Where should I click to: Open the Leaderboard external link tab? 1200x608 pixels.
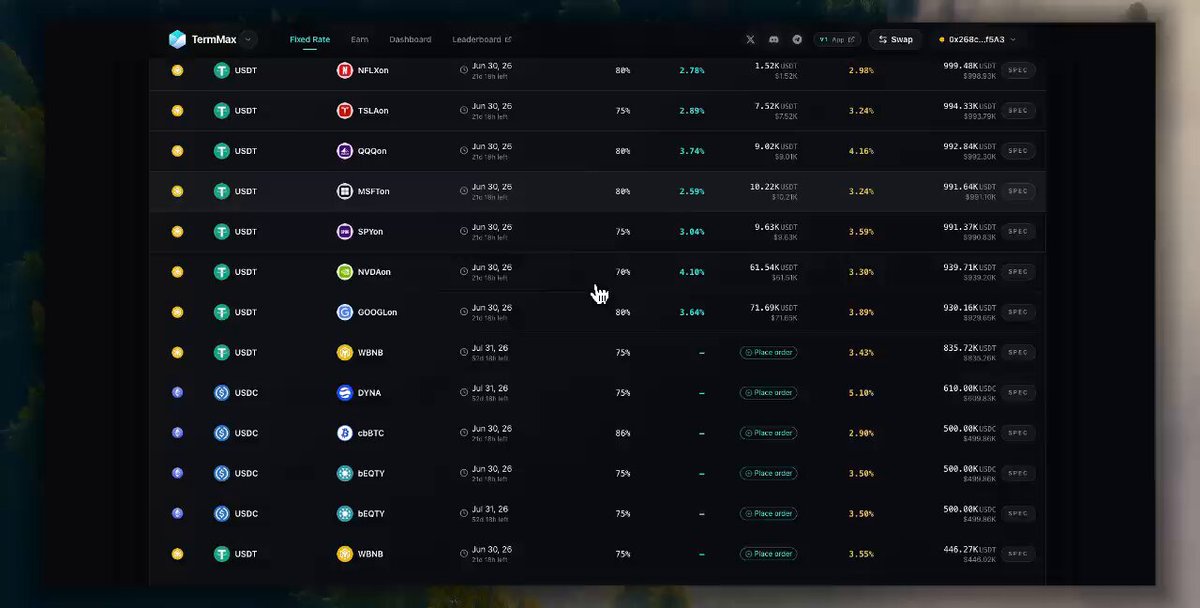pyautogui.click(x=482, y=40)
